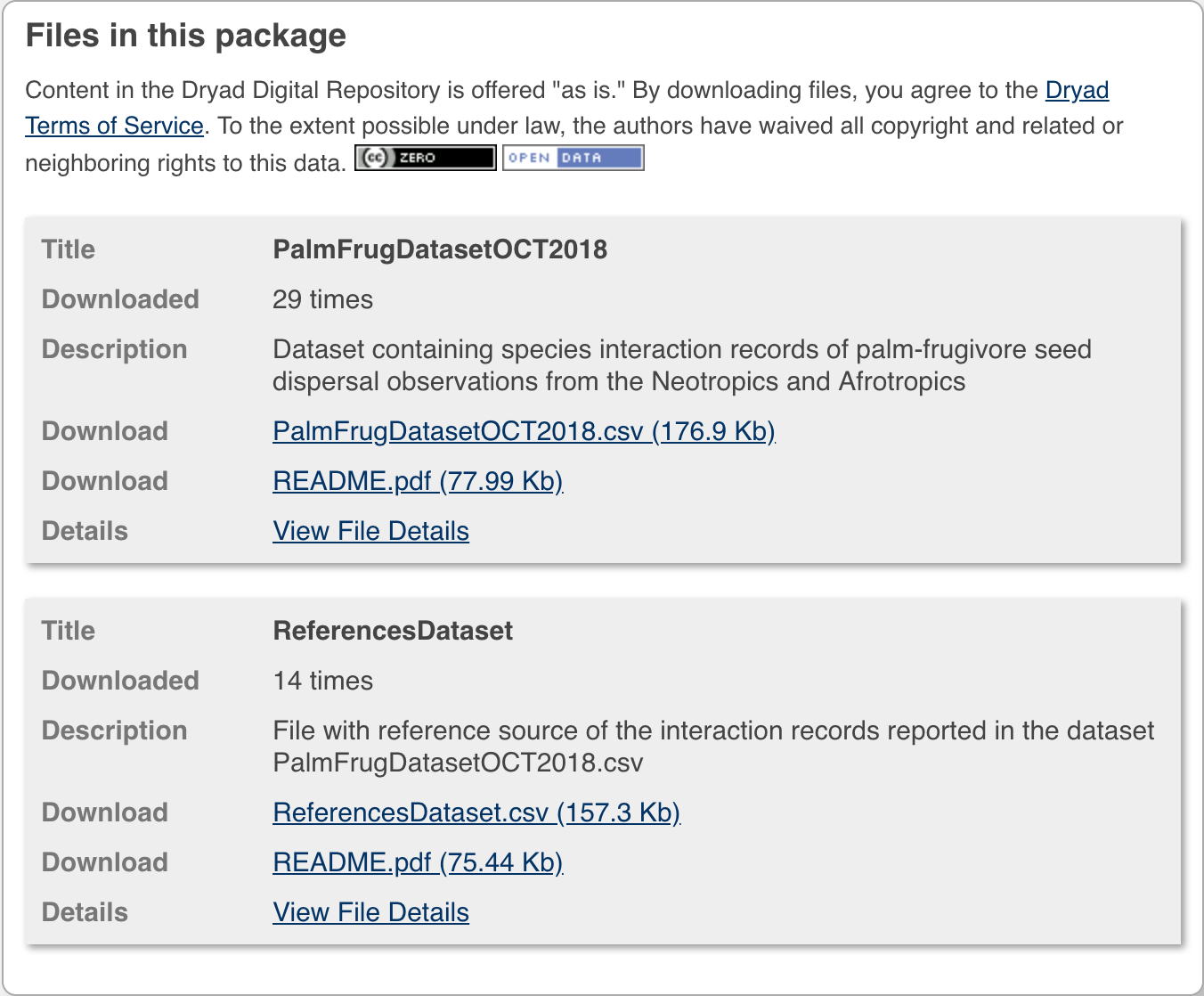Click the "29 times" download count

click(322, 299)
